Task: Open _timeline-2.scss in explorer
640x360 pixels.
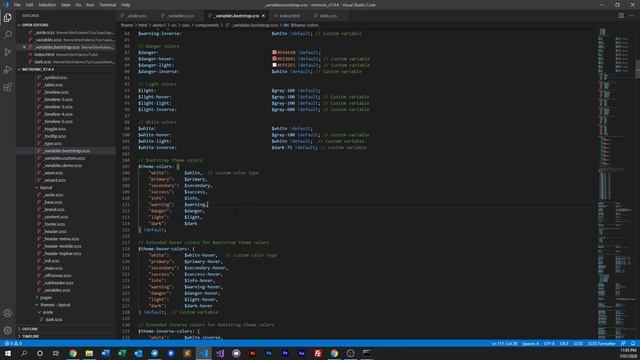Action: (58, 99)
